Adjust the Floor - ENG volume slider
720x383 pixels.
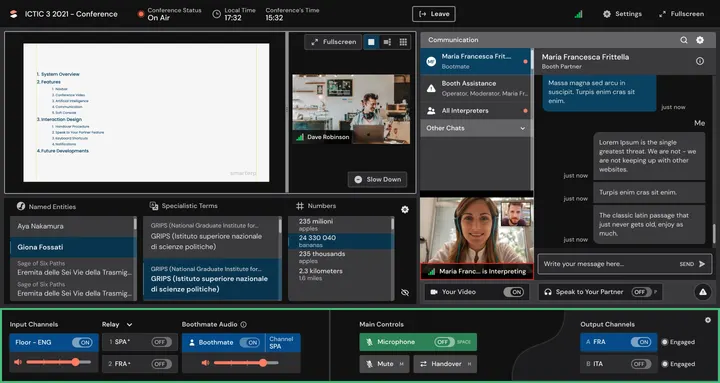[x=58, y=362]
